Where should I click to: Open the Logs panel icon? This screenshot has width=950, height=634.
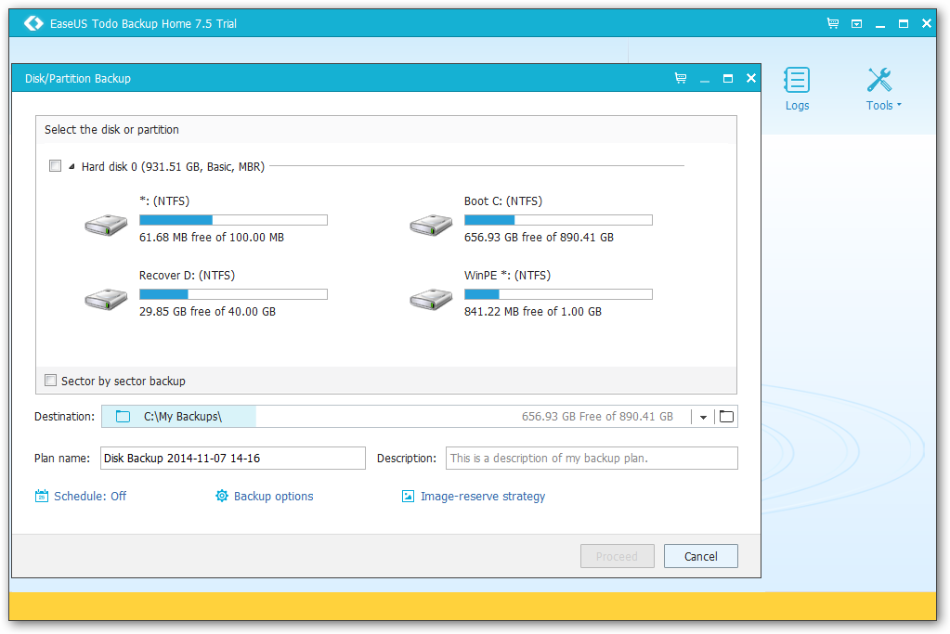pyautogui.click(x=797, y=80)
